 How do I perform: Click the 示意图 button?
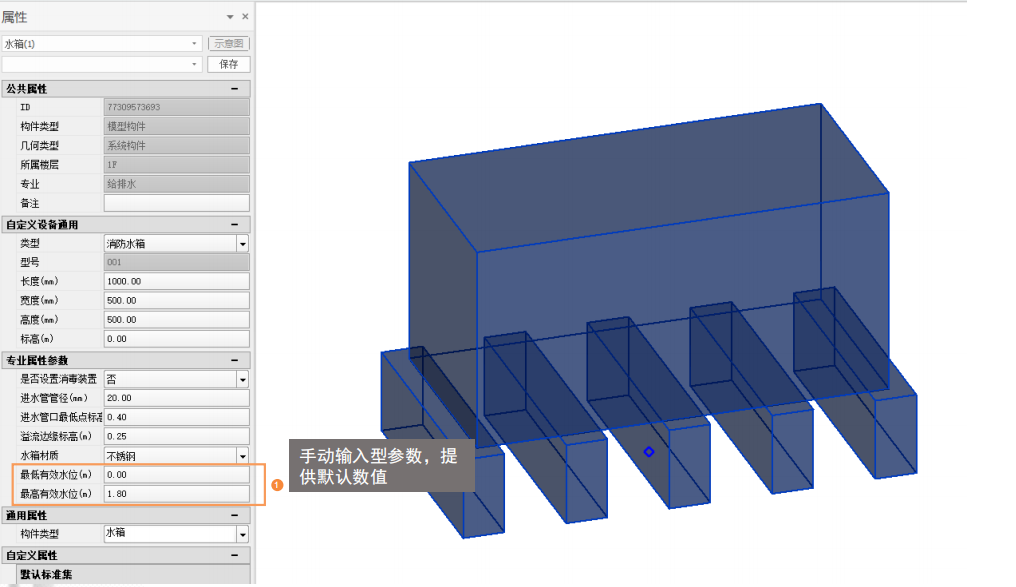[x=228, y=44]
